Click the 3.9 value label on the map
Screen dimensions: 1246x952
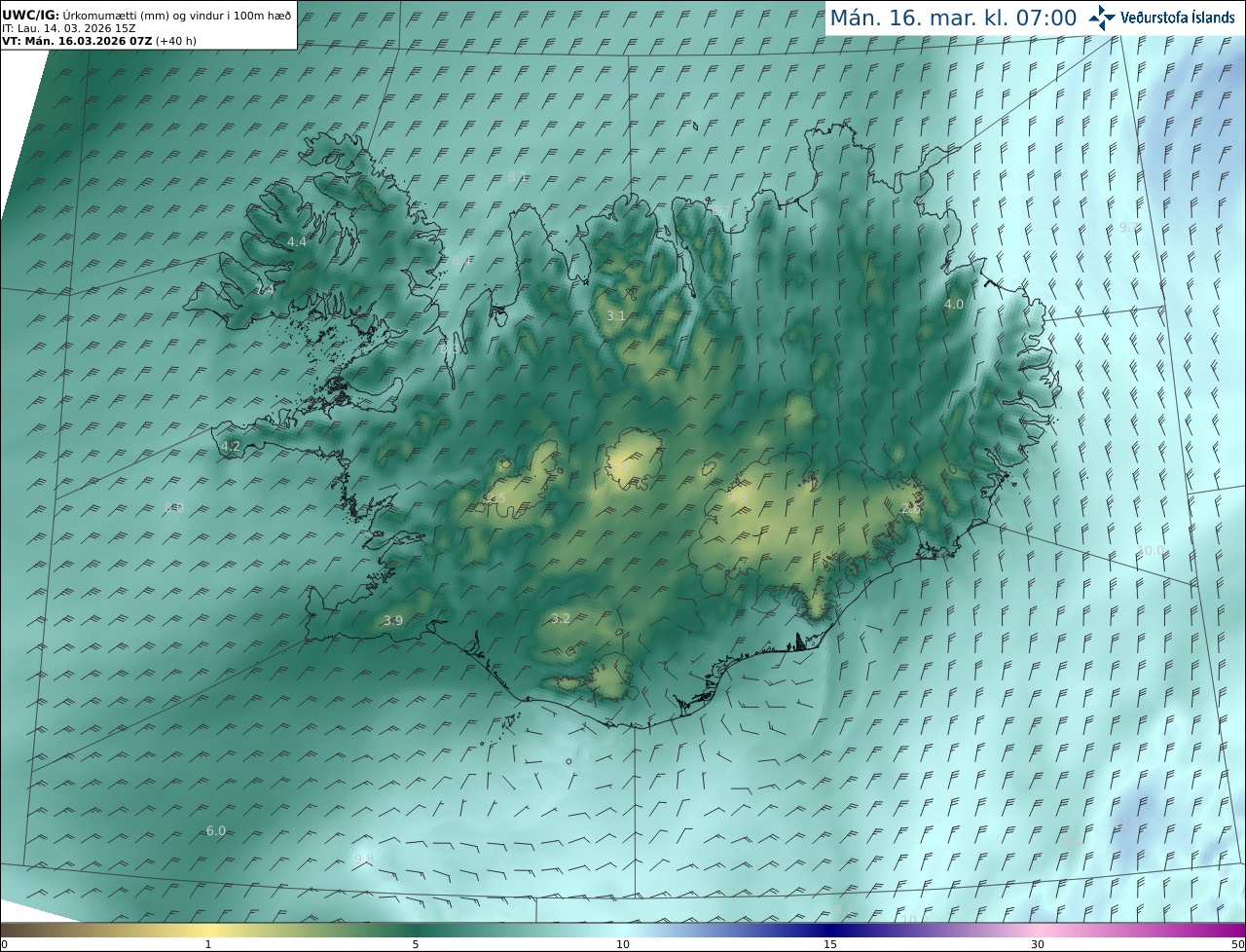pyautogui.click(x=393, y=620)
